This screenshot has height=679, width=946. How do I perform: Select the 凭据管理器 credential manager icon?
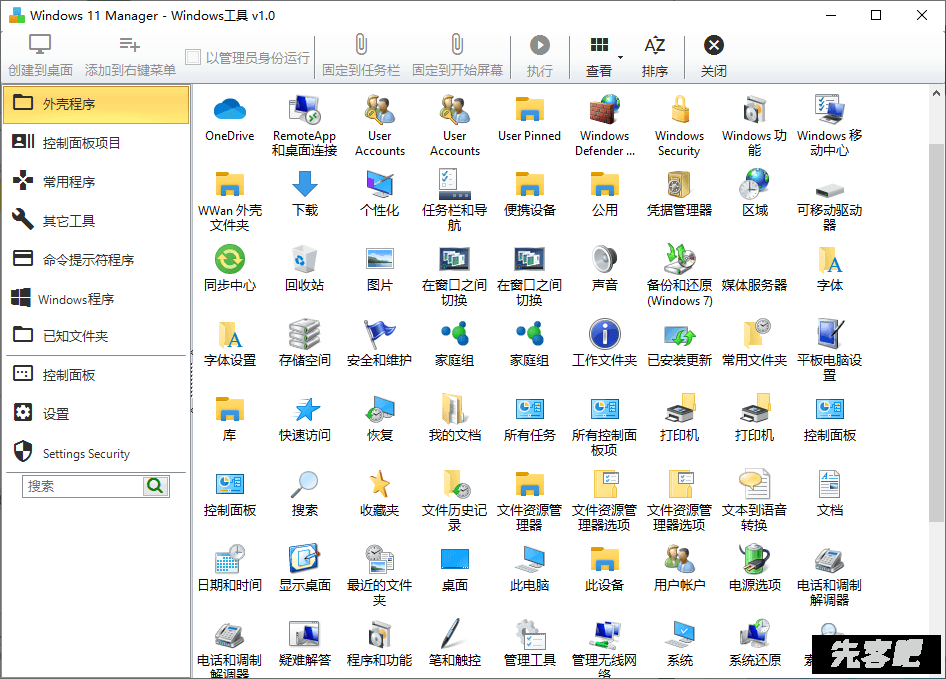pos(680,185)
